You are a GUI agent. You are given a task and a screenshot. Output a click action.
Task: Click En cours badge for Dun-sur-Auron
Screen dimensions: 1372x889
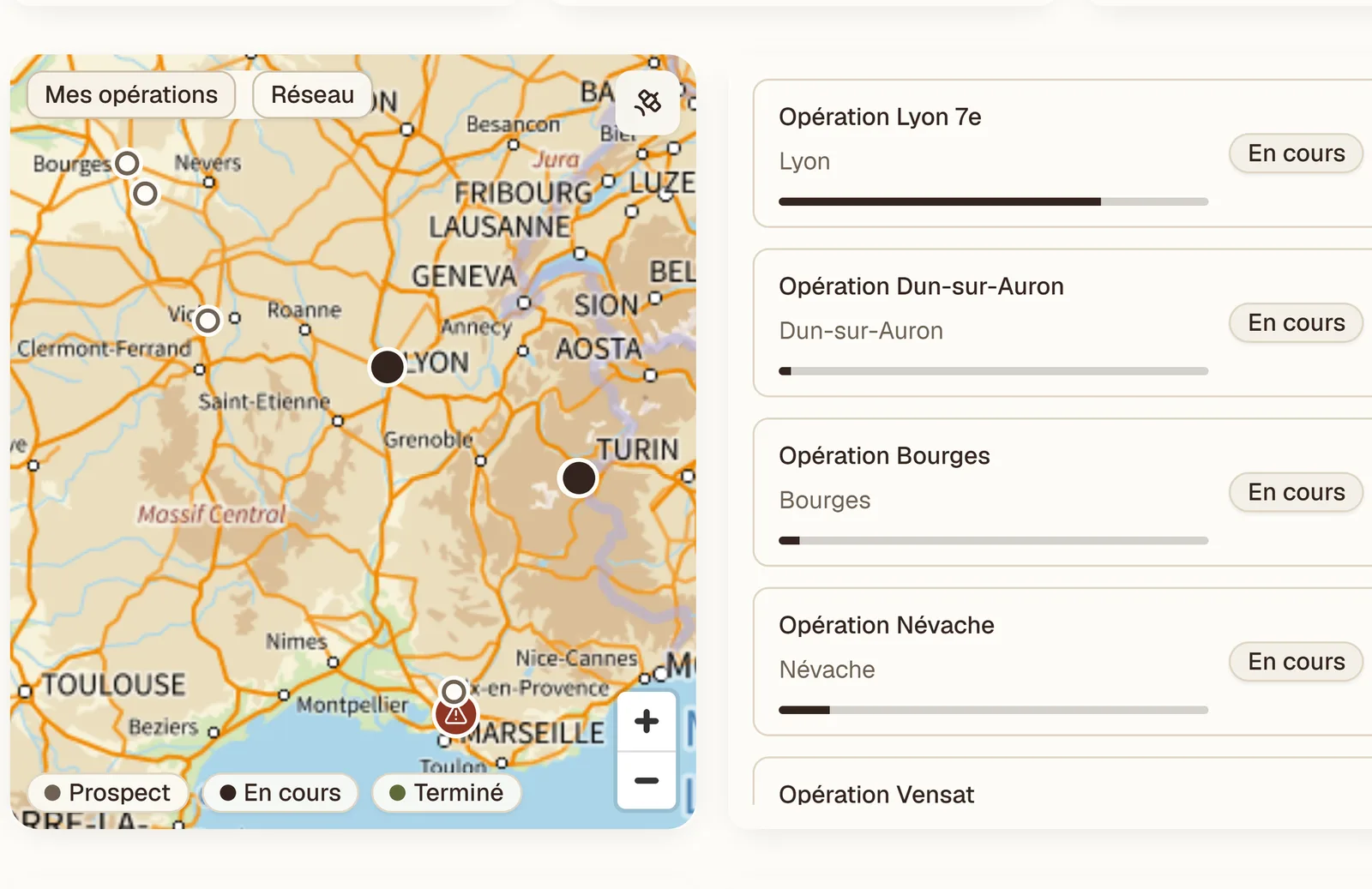click(x=1296, y=323)
